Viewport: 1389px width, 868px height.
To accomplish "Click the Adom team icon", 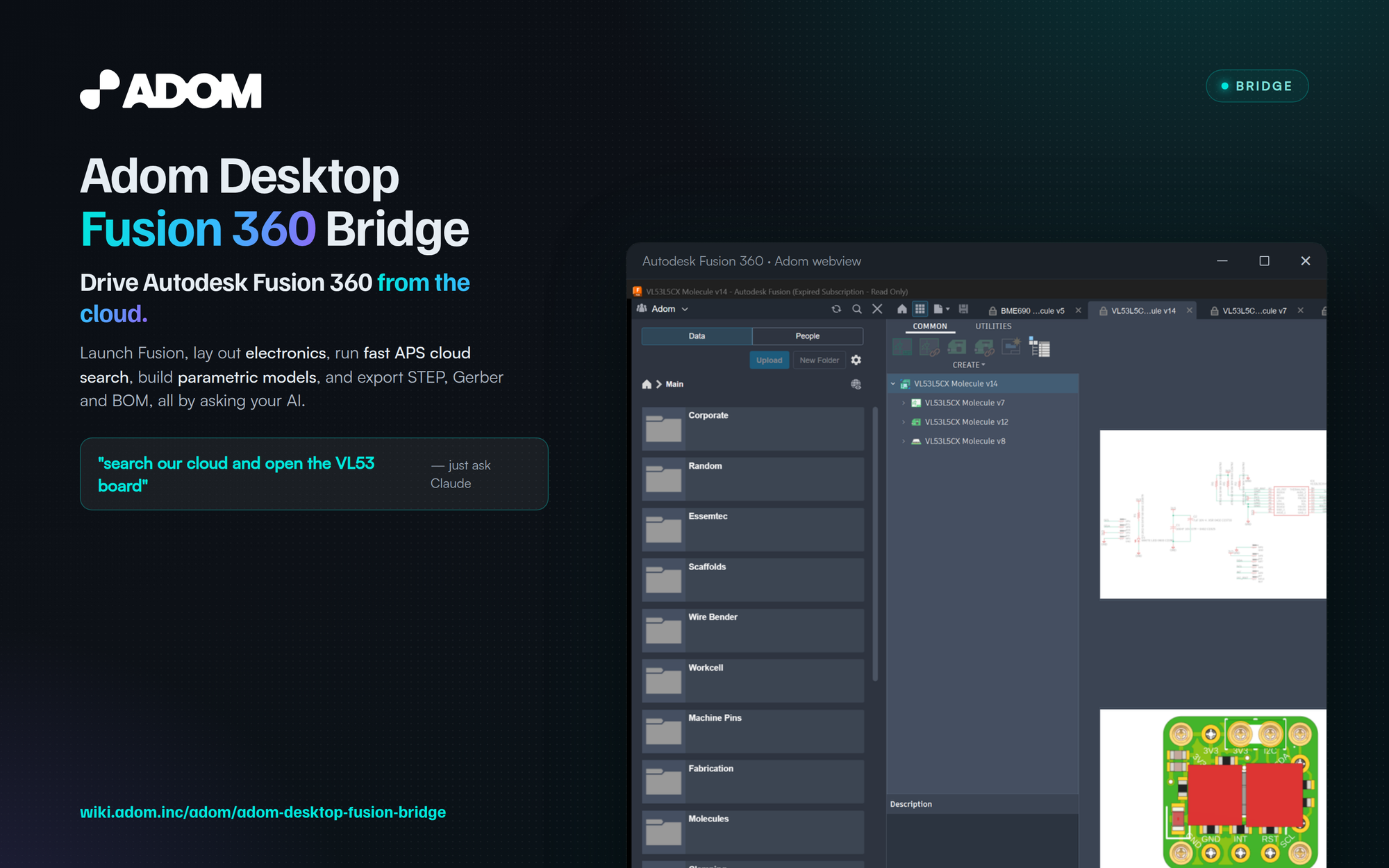I will [x=642, y=309].
